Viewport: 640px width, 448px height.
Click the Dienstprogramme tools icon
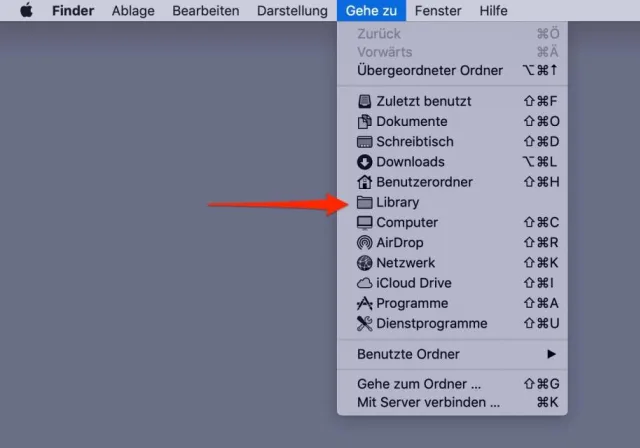coord(365,323)
